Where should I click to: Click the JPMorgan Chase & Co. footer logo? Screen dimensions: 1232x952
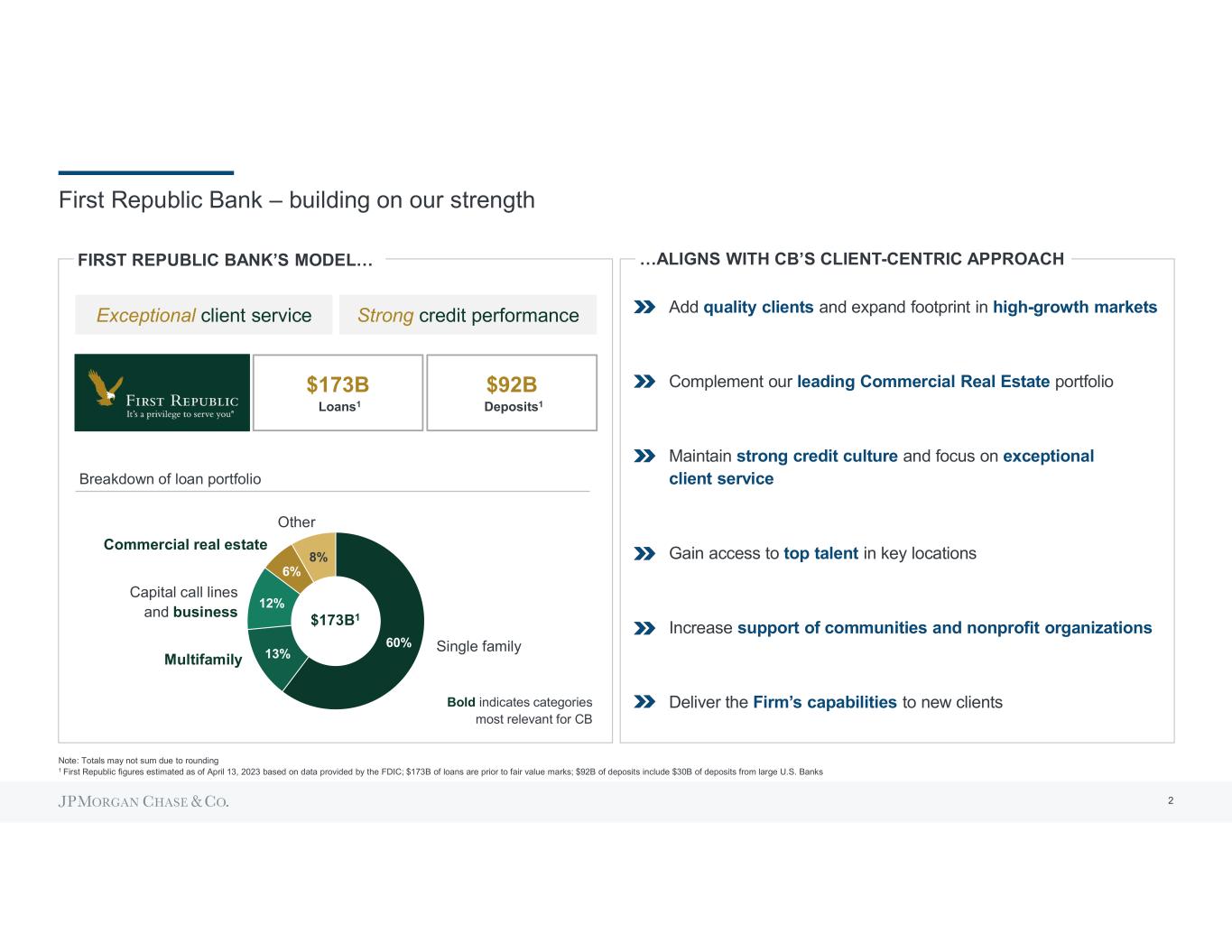tap(144, 801)
